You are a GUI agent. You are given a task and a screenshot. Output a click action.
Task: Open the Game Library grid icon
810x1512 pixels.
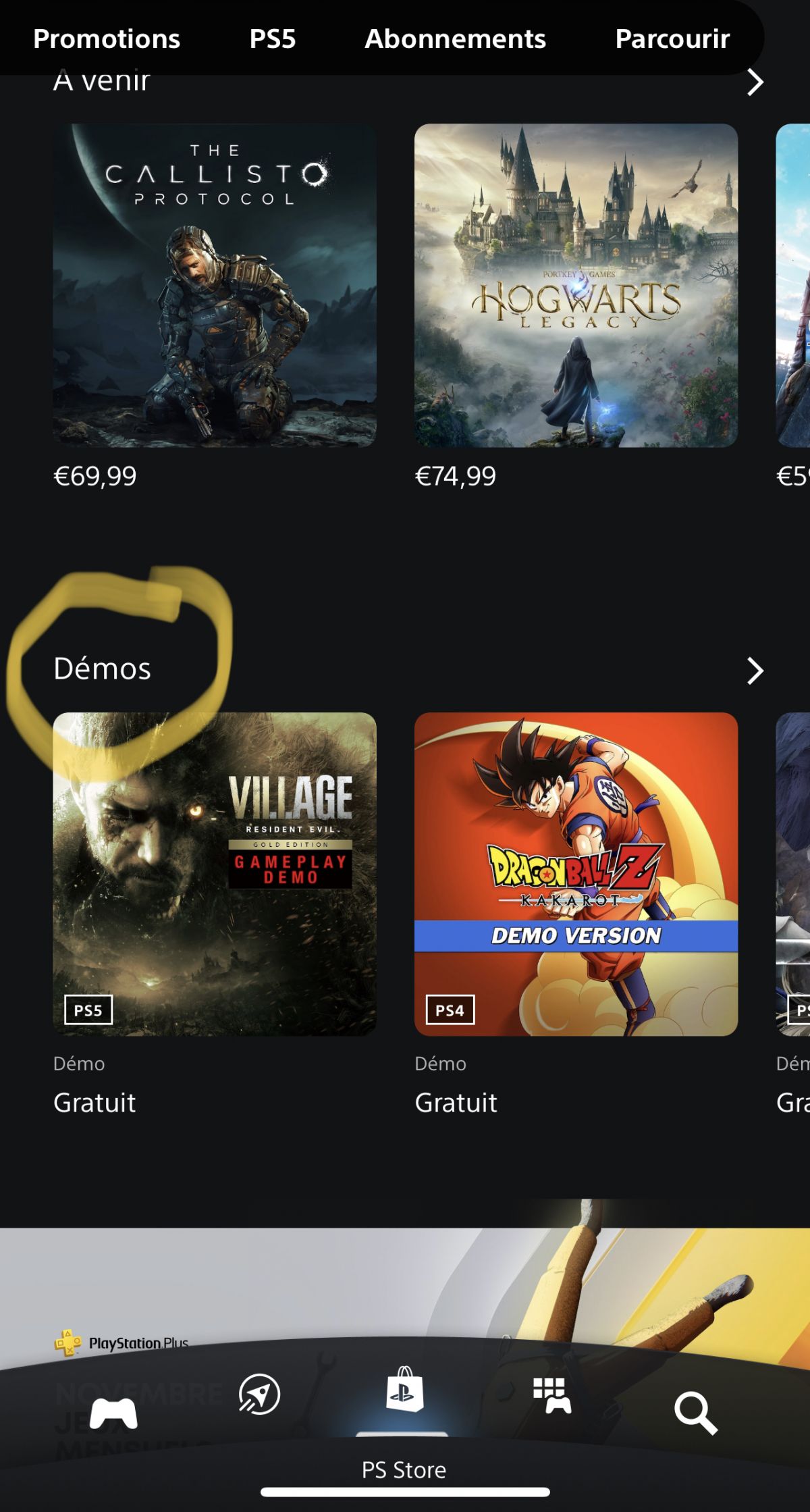coord(552,1395)
